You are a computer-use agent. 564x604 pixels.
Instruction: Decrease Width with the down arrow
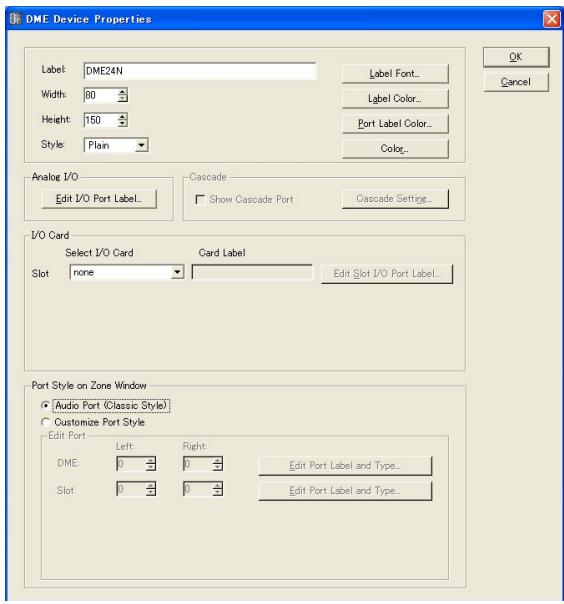point(123,99)
